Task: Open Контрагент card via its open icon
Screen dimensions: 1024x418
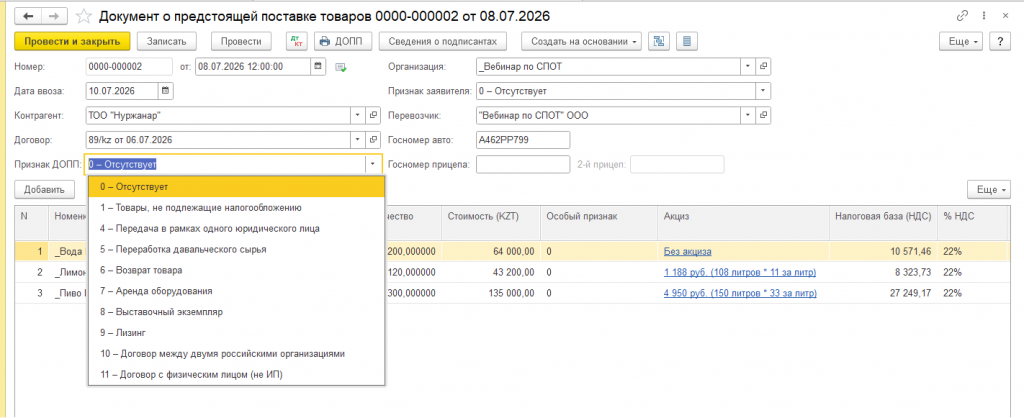Action: [x=374, y=115]
